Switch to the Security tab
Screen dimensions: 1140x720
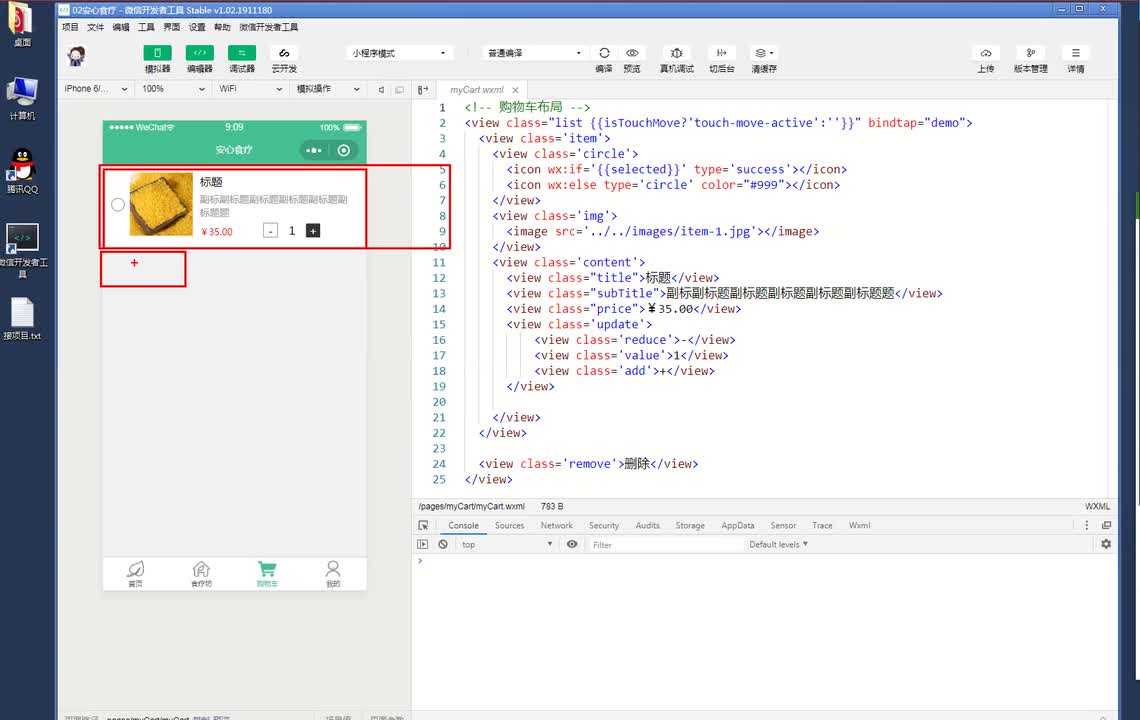pos(603,525)
